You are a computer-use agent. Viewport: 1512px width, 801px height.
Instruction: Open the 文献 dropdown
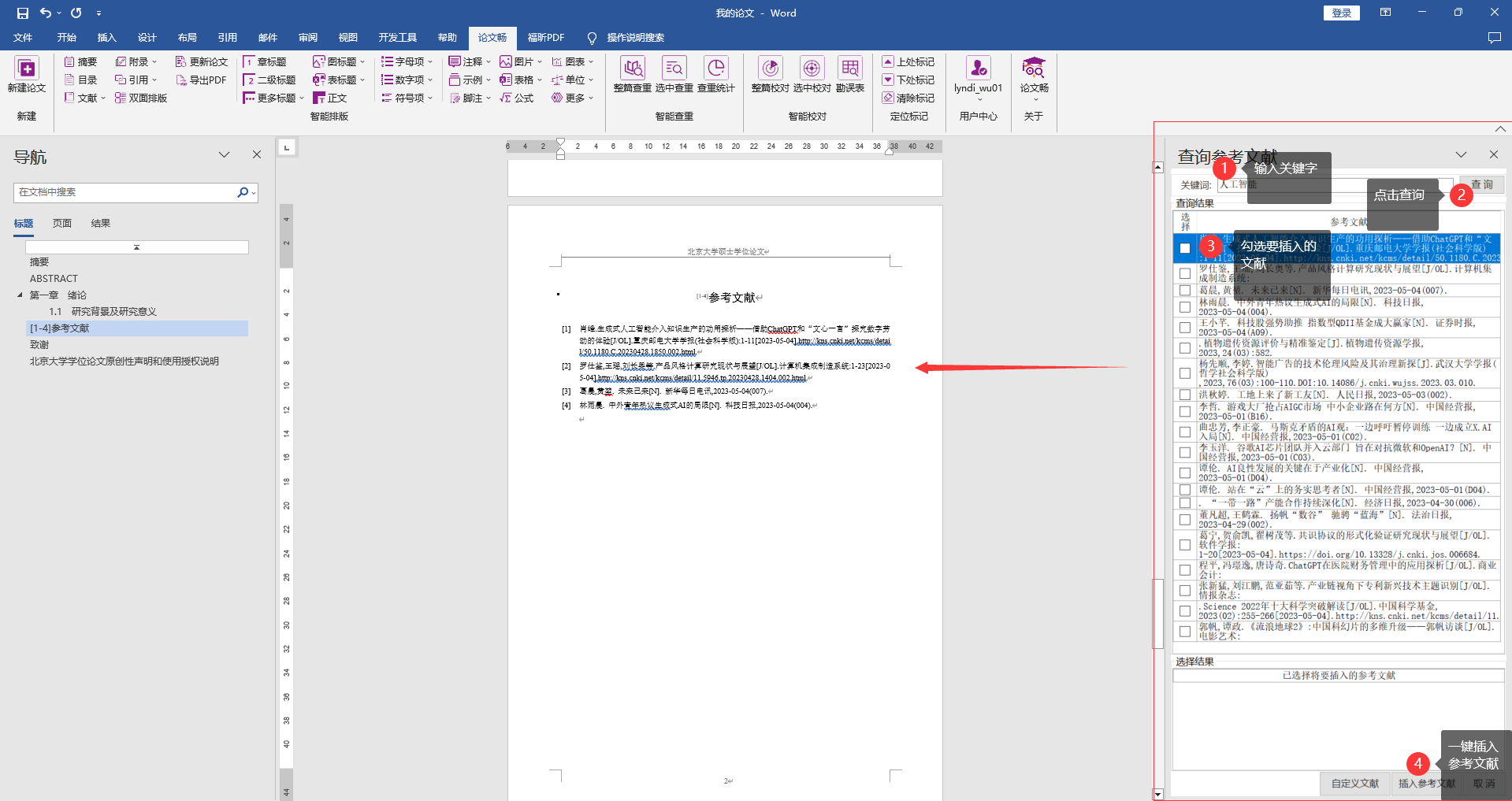[85, 98]
